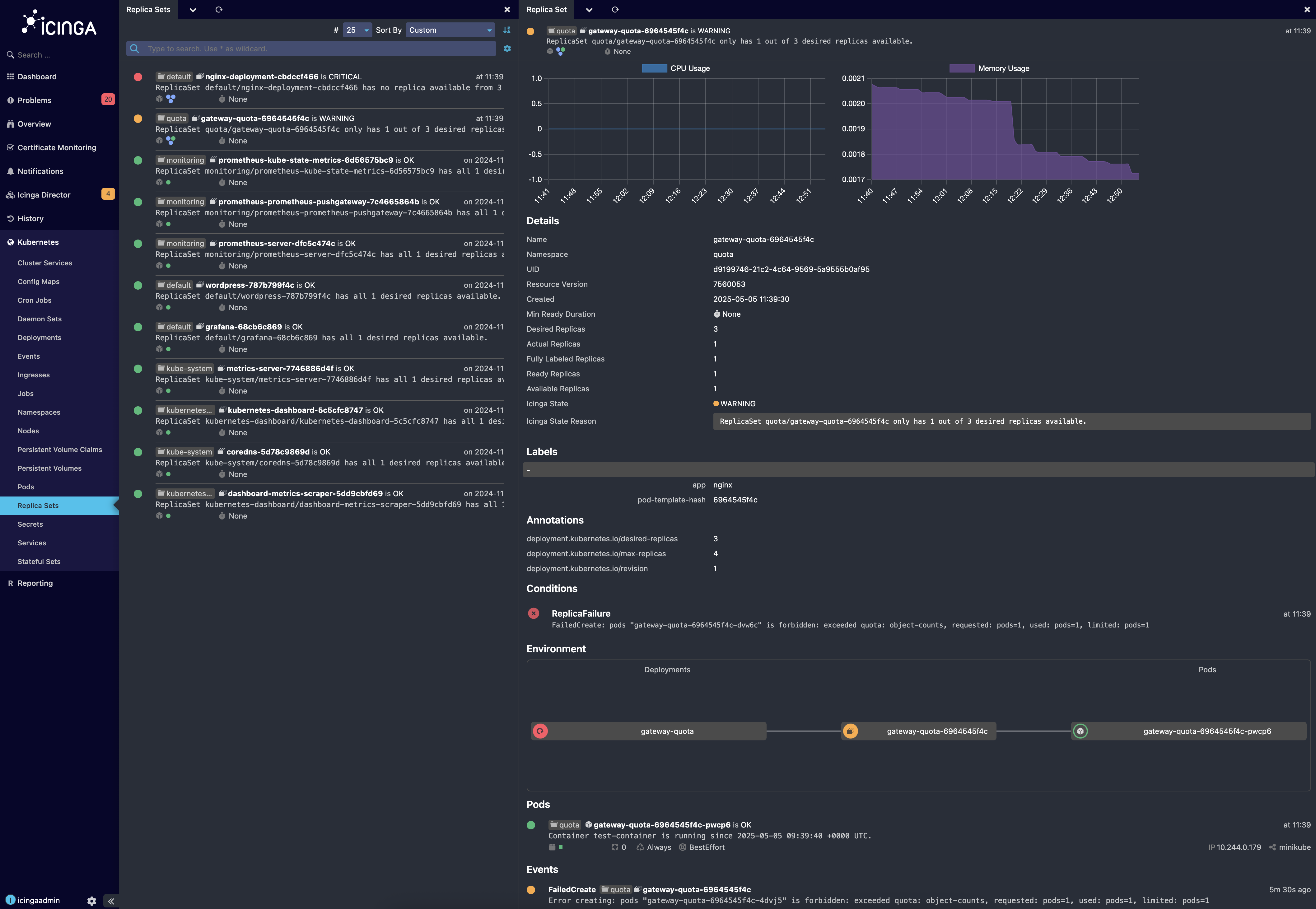Viewport: 1316px width, 909px height.
Task: Click the Problems count badge 20
Action: pyautogui.click(x=108, y=100)
